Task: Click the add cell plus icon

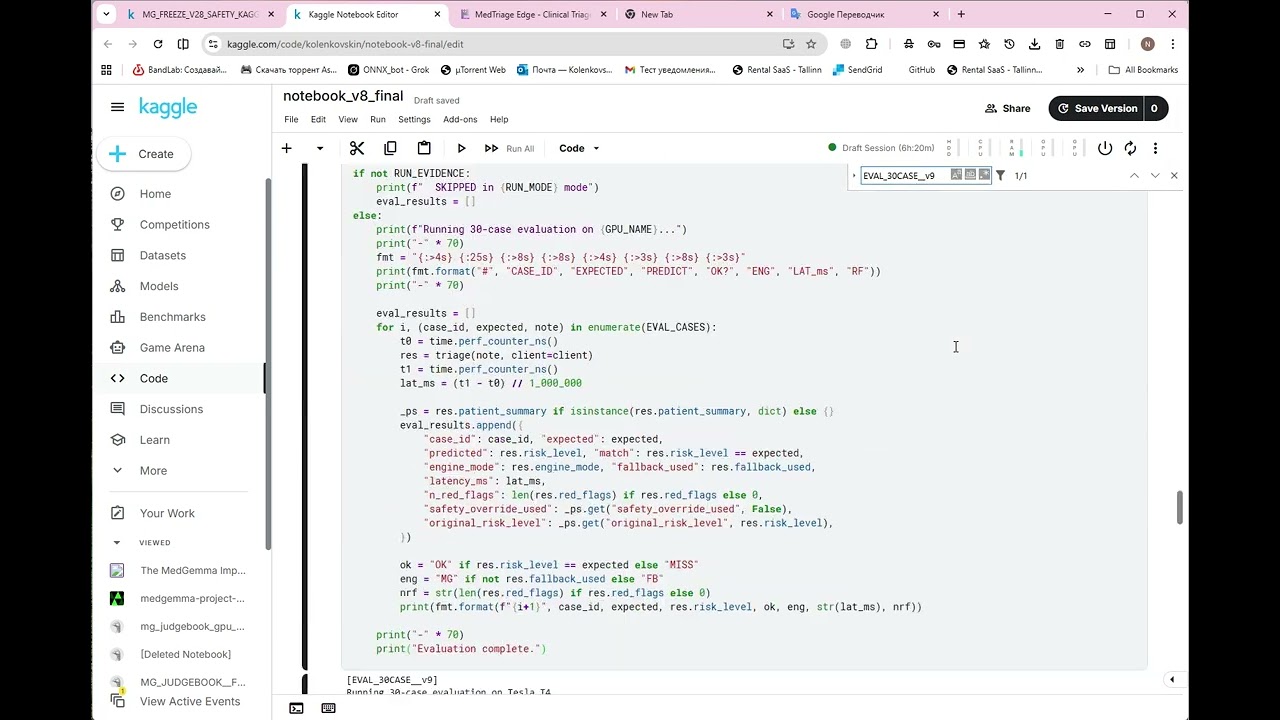Action: click(286, 148)
